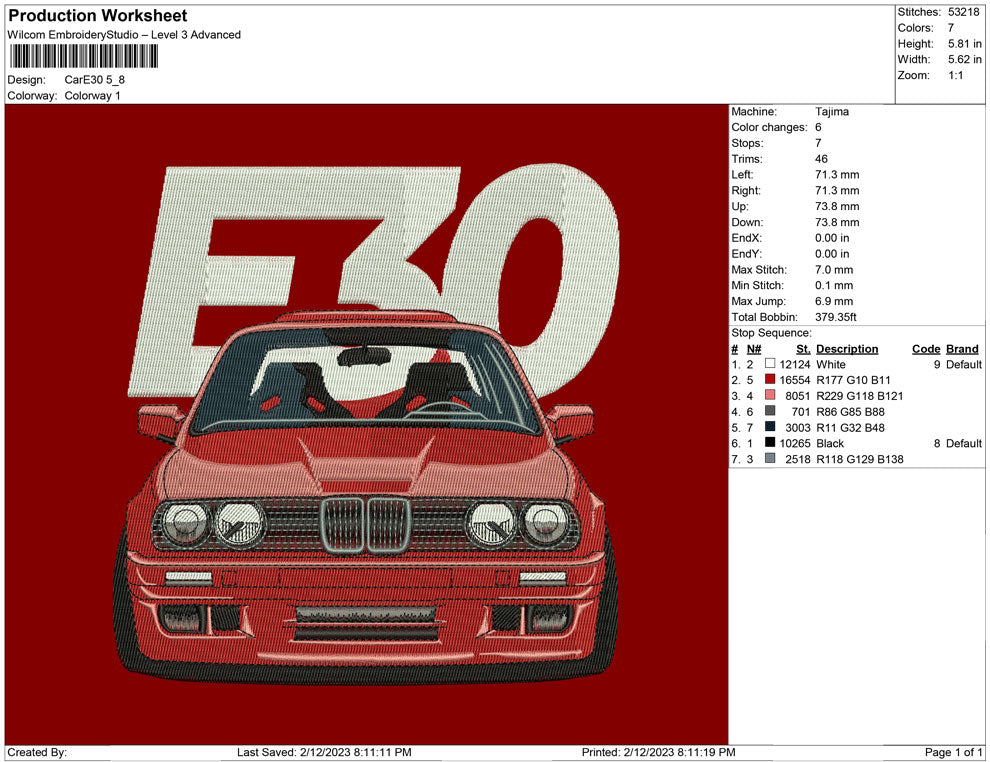
Task: Click the Printed timestamp in footer
Action: pyautogui.click(x=658, y=752)
